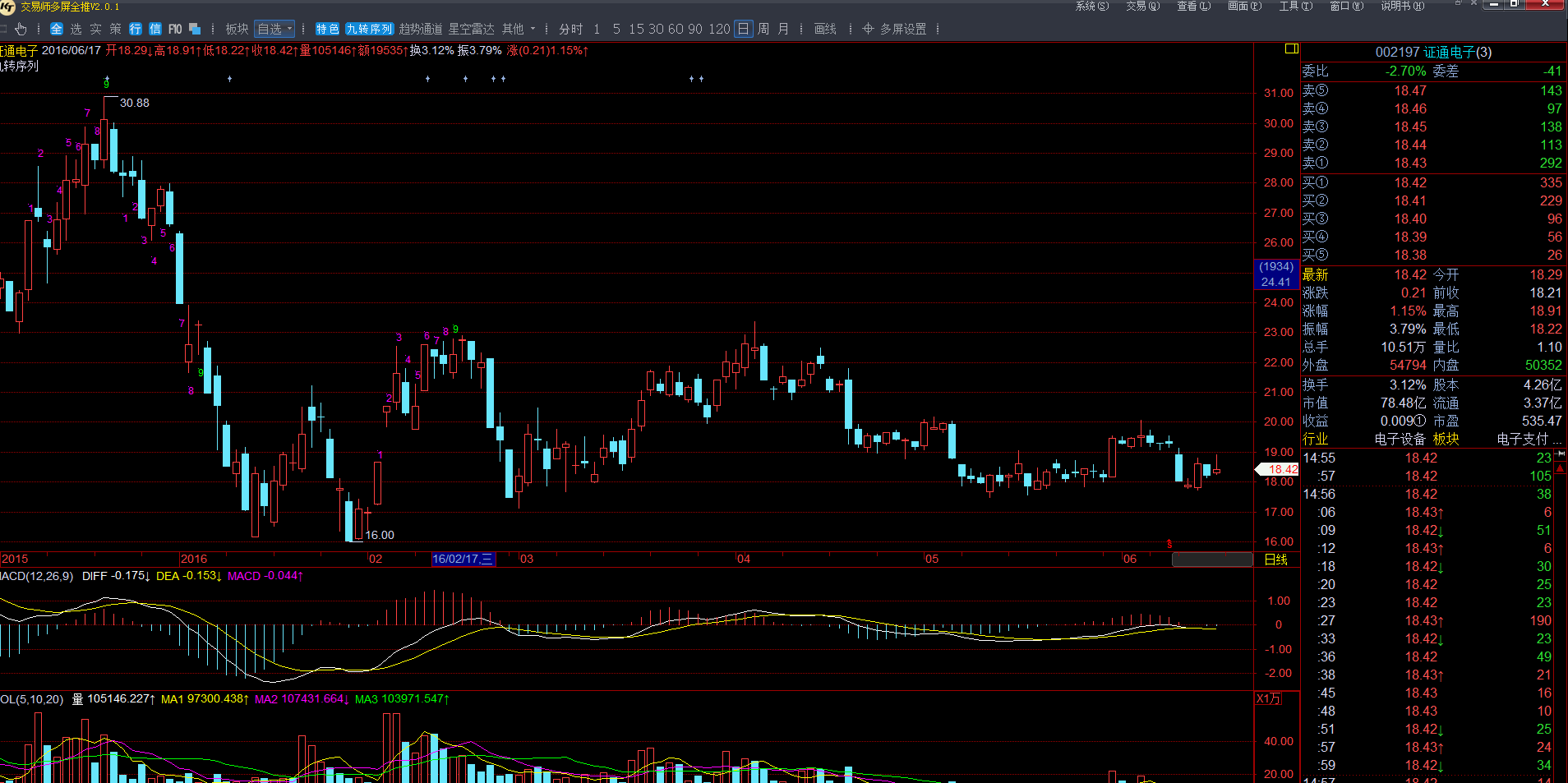Screen dimensions: 1568x783
Task: Click the crosshair multi-screen settings icon
Action: pyautogui.click(x=868, y=29)
